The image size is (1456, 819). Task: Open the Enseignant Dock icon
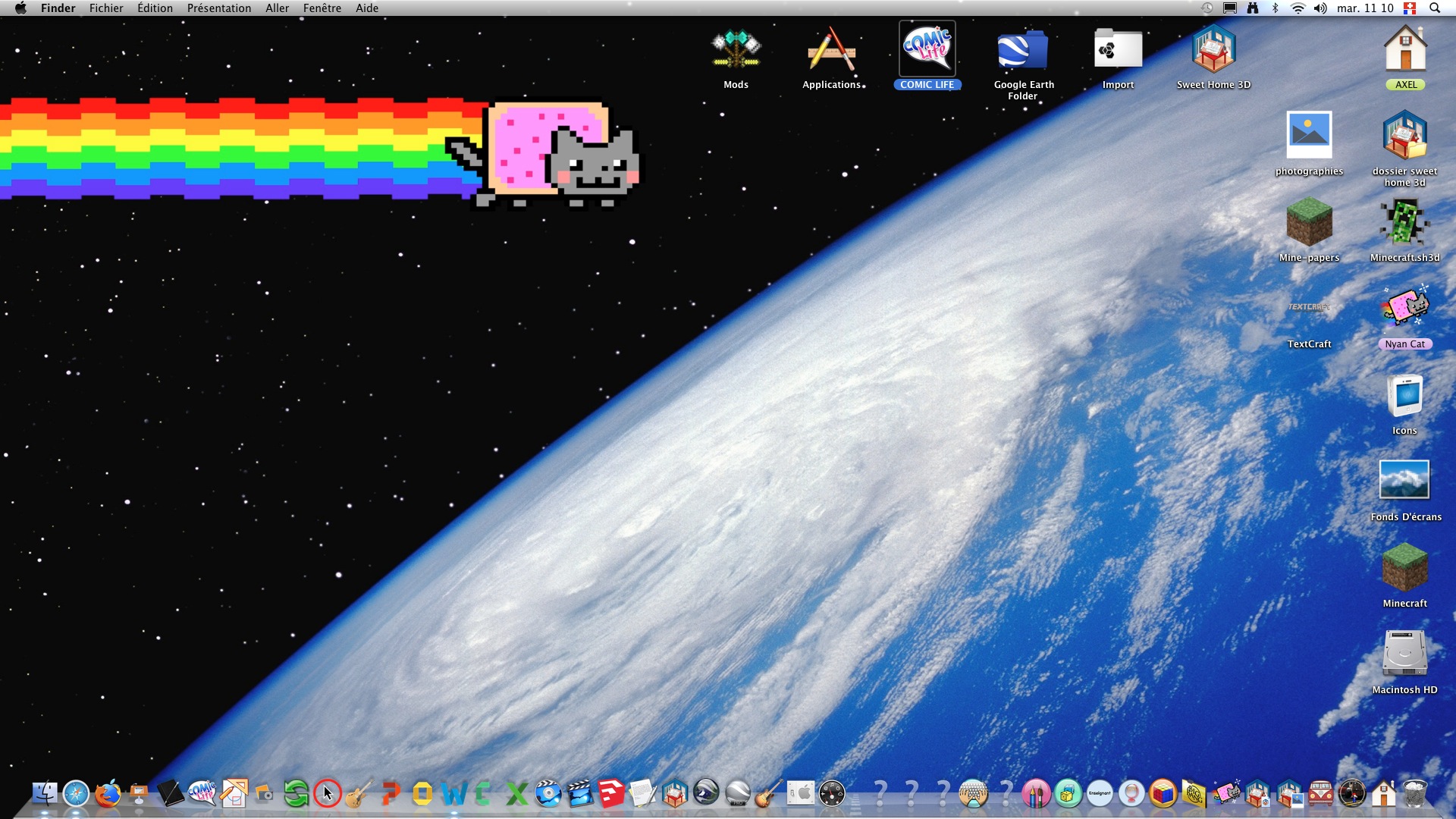[x=1100, y=794]
